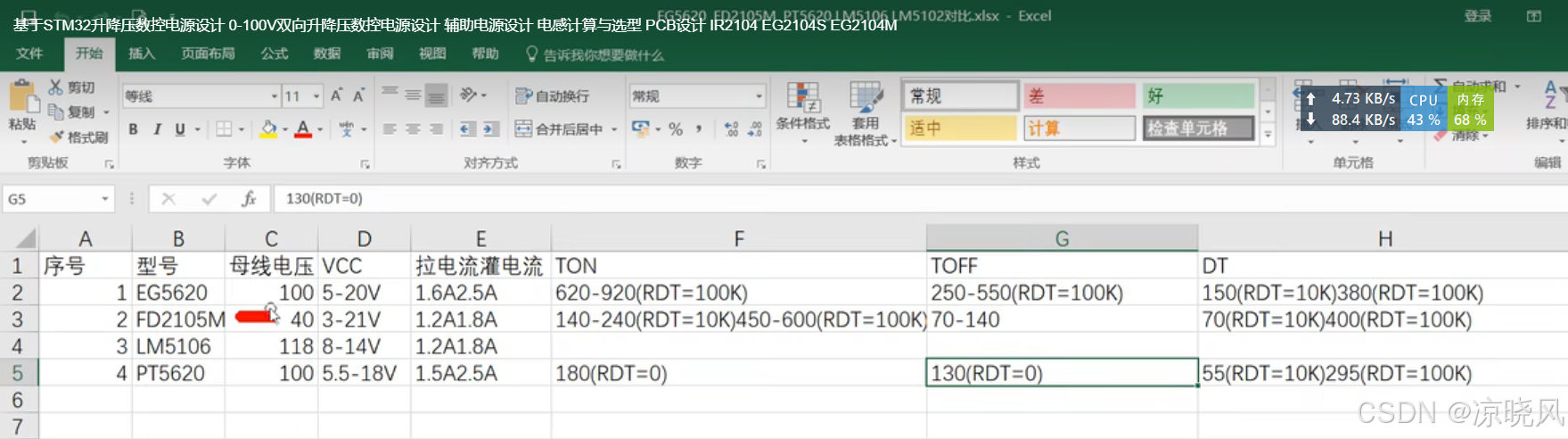The width and height of the screenshot is (1568, 439).
Task: Click the fx insert function icon
Action: pyautogui.click(x=249, y=199)
